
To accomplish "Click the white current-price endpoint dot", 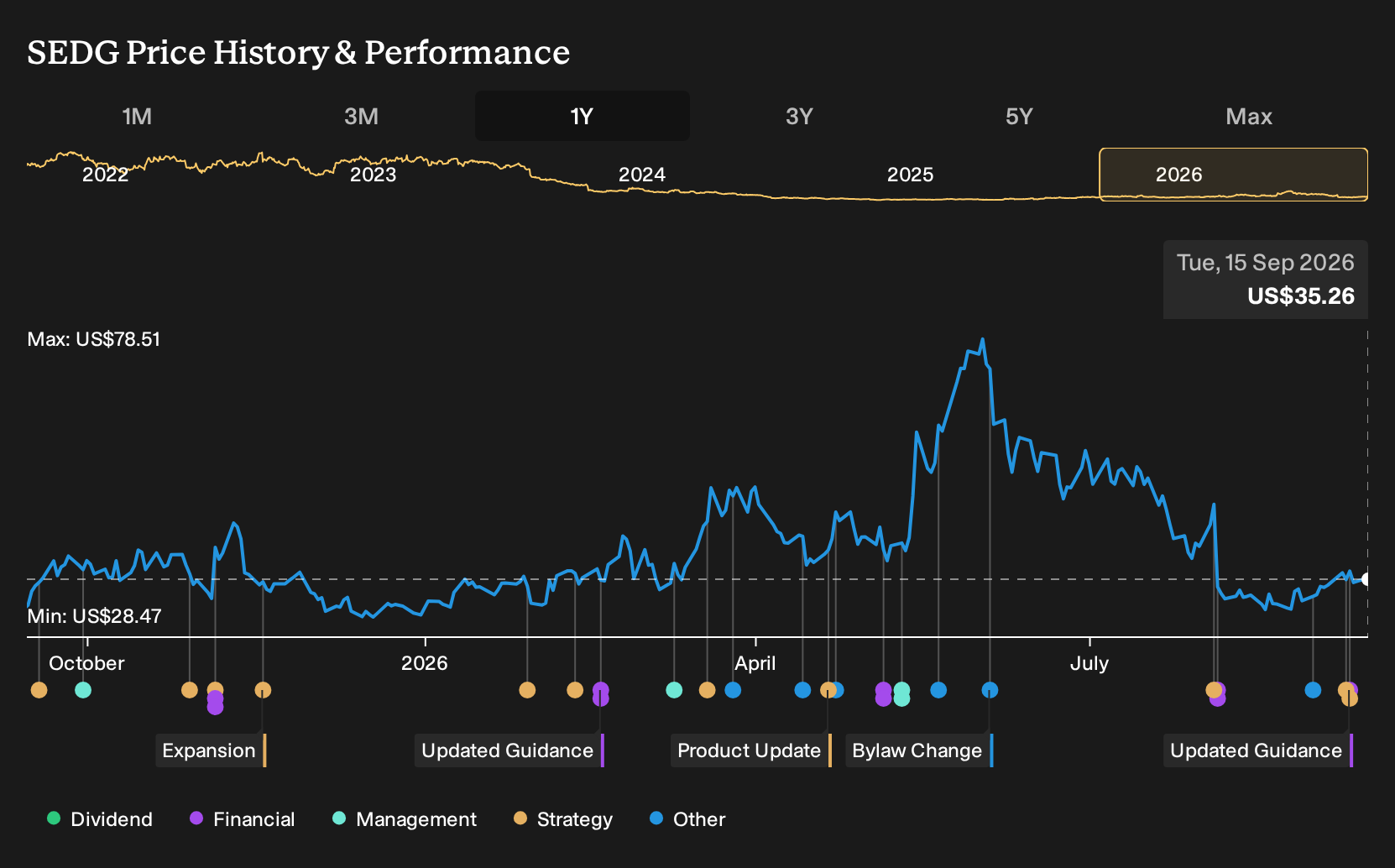I will point(1366,579).
